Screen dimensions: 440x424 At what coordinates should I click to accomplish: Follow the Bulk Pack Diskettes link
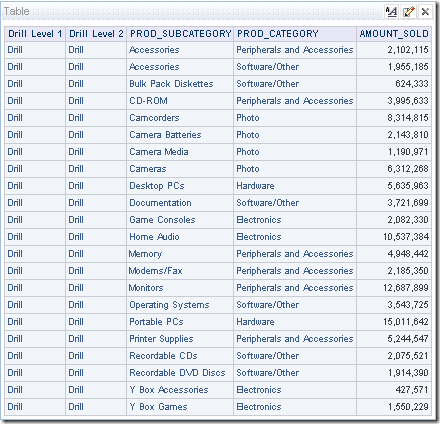[x=171, y=84]
